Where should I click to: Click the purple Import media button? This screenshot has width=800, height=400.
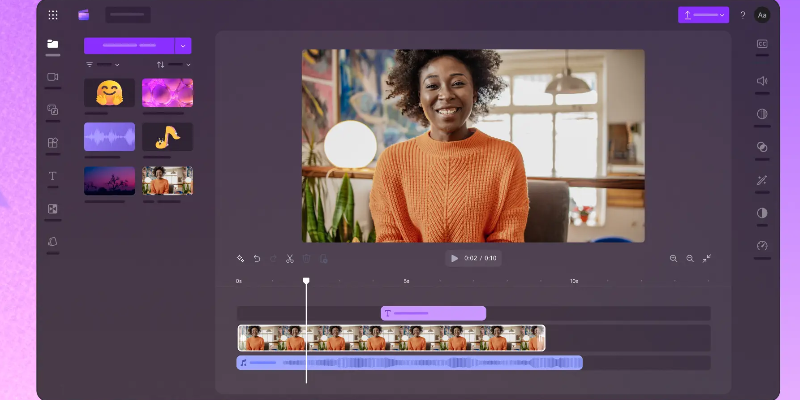pyautogui.click(x=129, y=45)
